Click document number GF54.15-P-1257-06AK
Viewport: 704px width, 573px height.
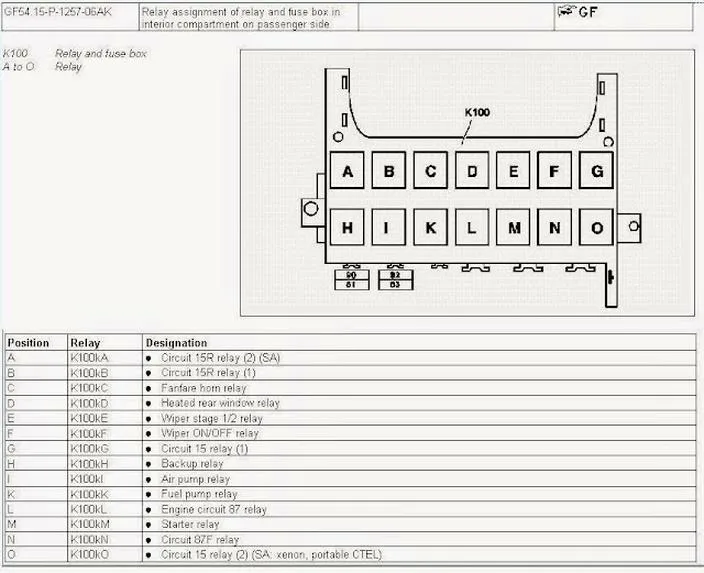point(57,12)
